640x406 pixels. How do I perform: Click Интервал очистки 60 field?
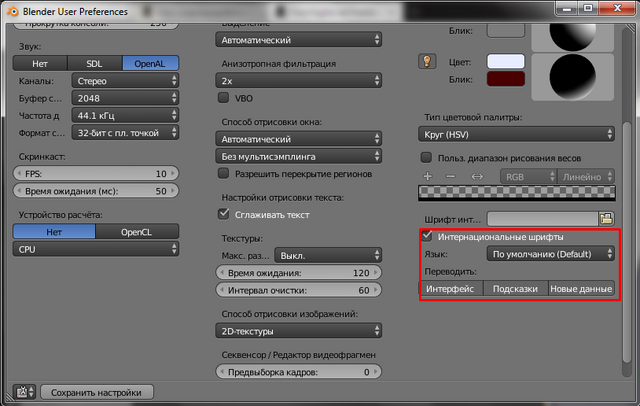point(299,290)
